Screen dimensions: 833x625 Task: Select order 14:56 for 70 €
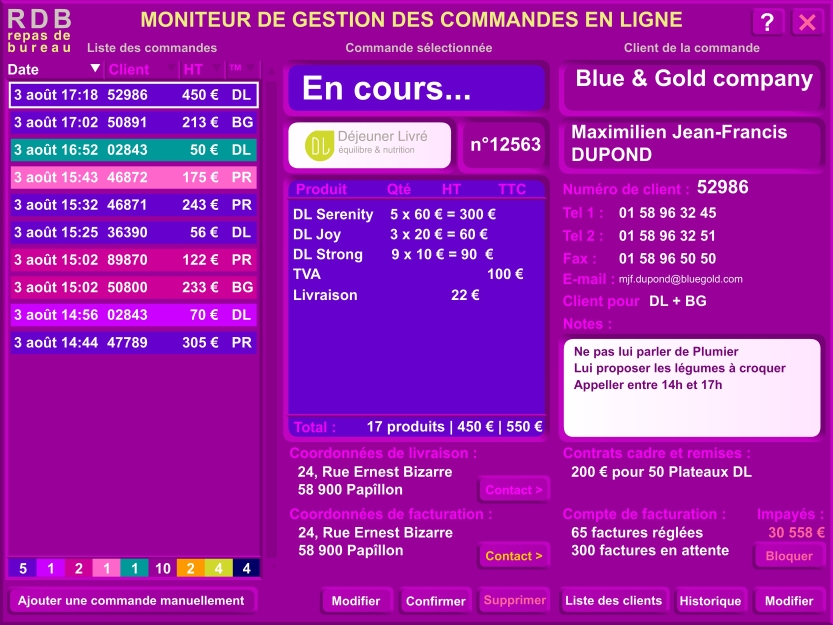pyautogui.click(x=134, y=315)
